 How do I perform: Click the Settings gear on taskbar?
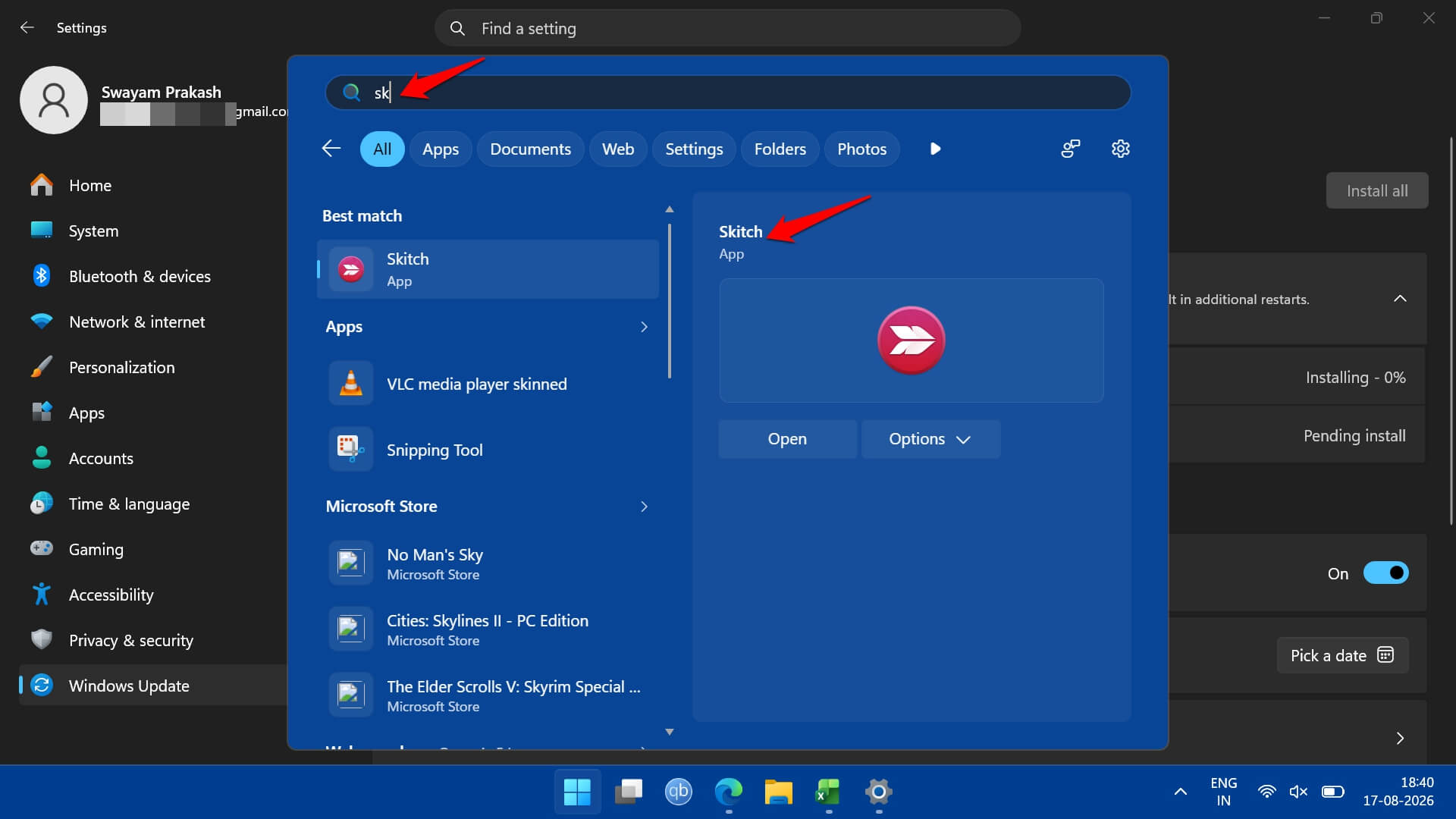(x=878, y=792)
